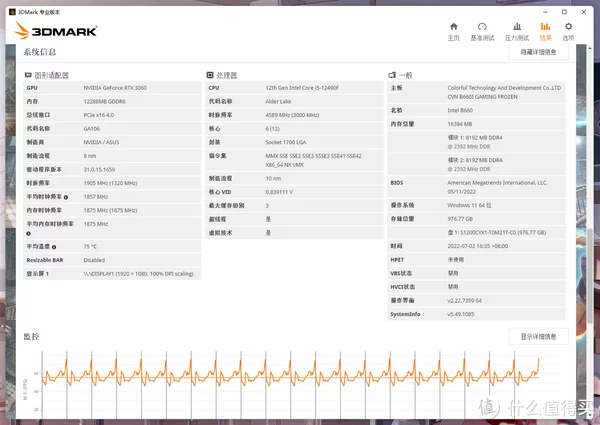The height and width of the screenshot is (425, 600).
Task: Select text Windows 11 64 位
Action: pyautogui.click(x=469, y=205)
